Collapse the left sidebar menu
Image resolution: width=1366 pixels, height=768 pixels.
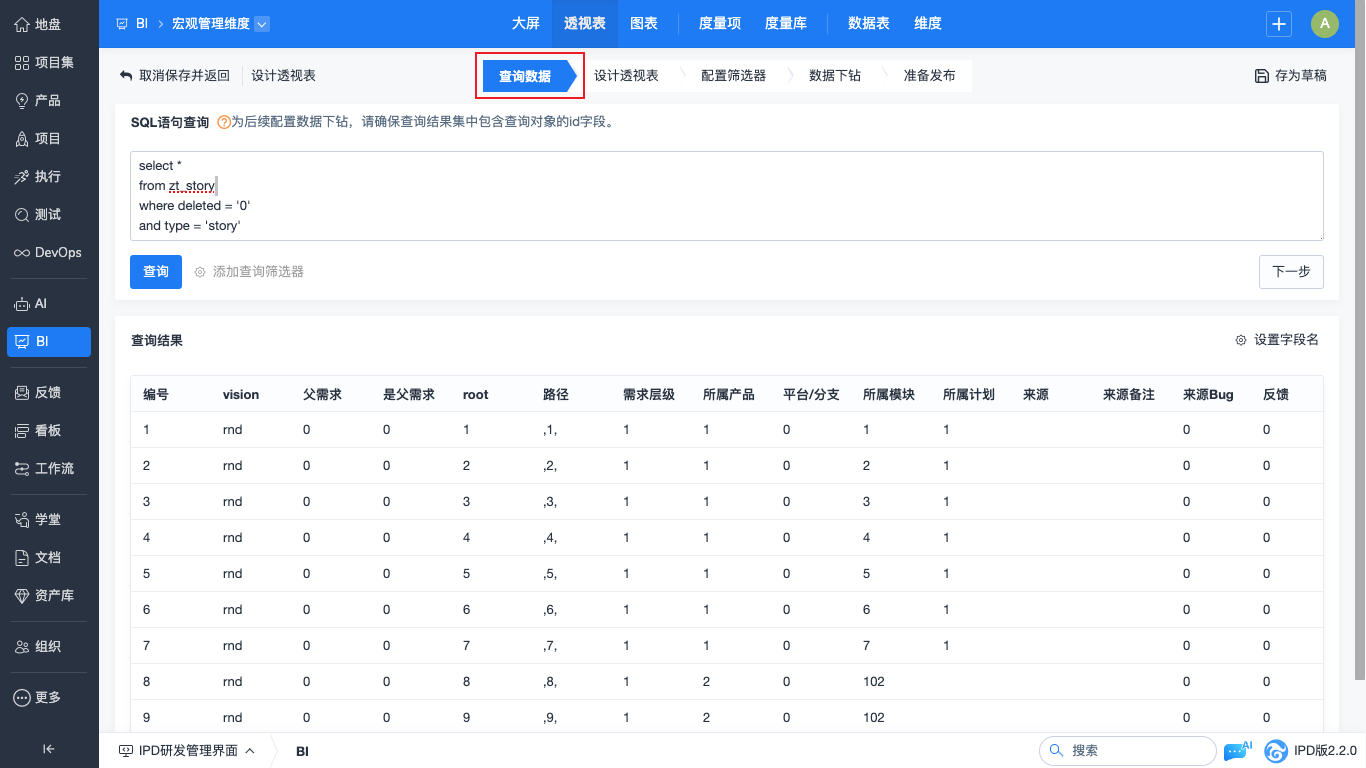pyautogui.click(x=48, y=749)
